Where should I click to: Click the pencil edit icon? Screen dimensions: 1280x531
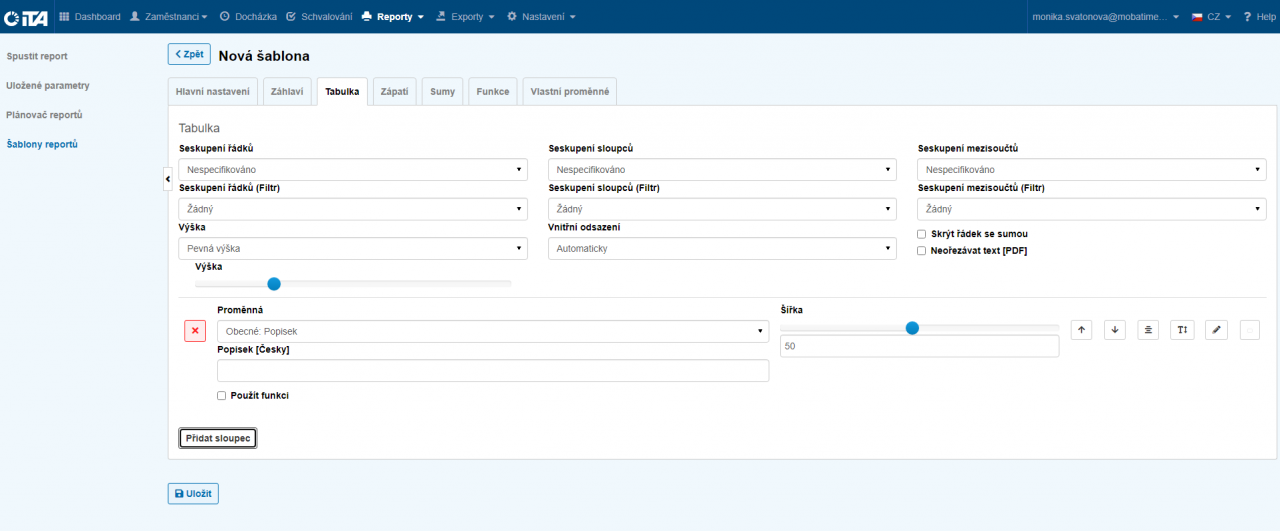click(x=1216, y=330)
